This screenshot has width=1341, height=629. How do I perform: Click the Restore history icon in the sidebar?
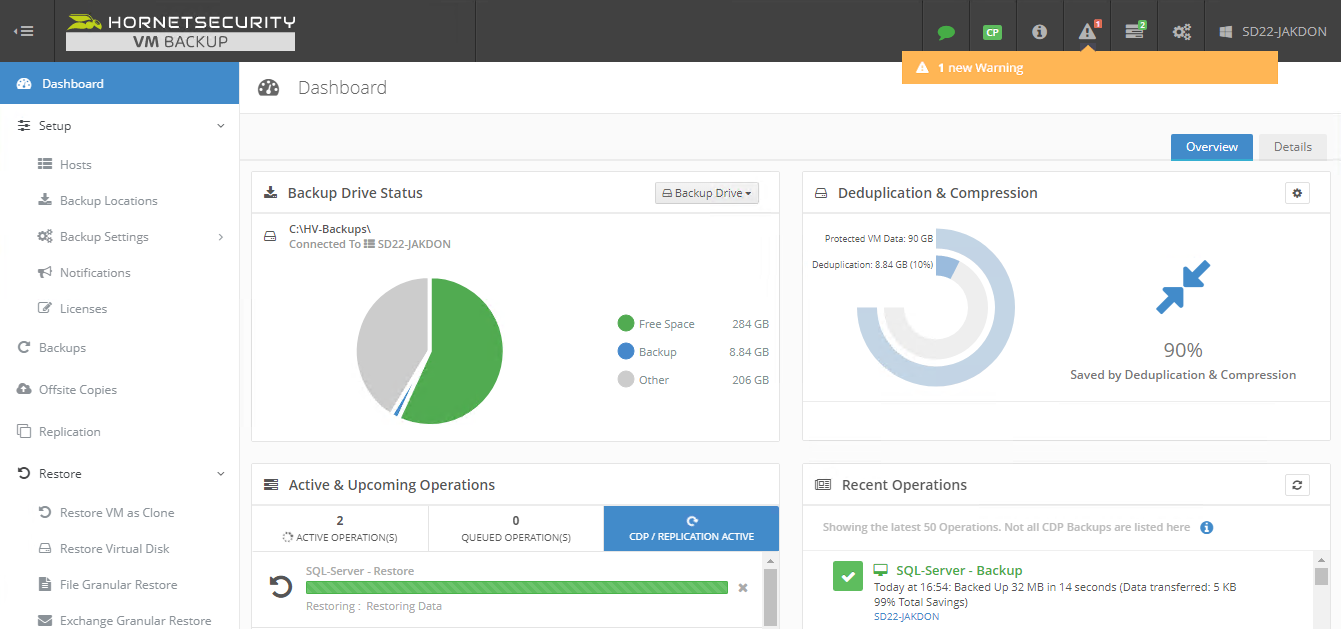pyautogui.click(x=24, y=474)
